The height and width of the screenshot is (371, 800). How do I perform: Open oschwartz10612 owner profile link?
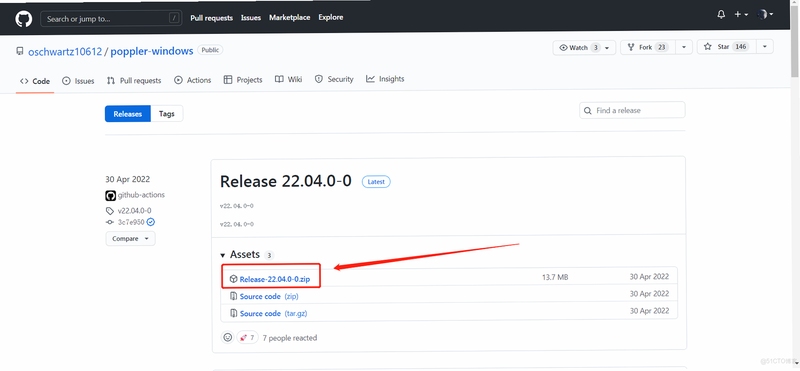pos(65,52)
